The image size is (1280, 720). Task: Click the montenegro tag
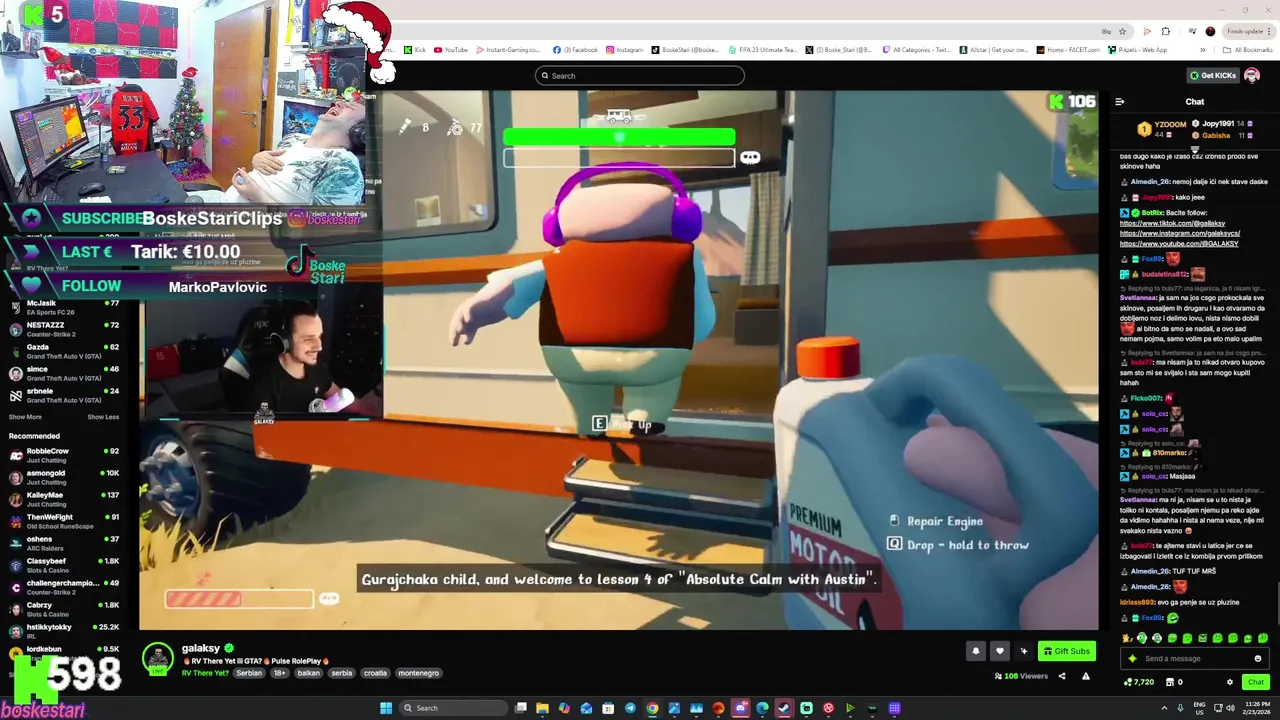tap(419, 673)
